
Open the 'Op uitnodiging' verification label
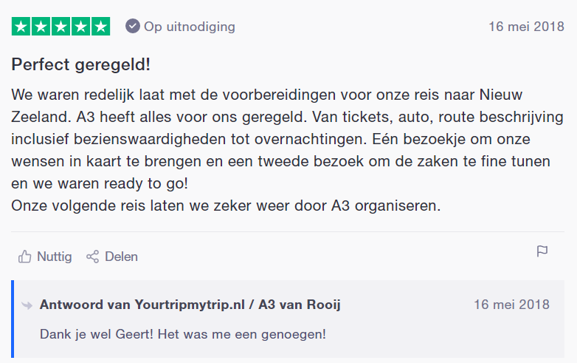click(x=189, y=27)
